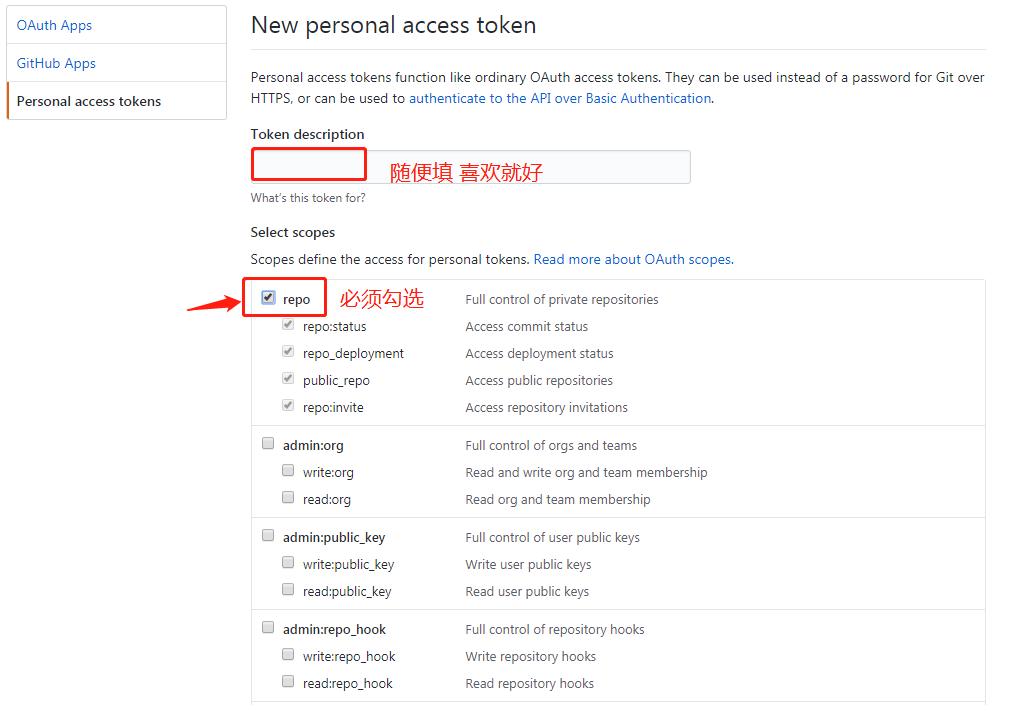This screenshot has width=1015, height=705.
Task: Click the Token description input field
Action: [470, 166]
